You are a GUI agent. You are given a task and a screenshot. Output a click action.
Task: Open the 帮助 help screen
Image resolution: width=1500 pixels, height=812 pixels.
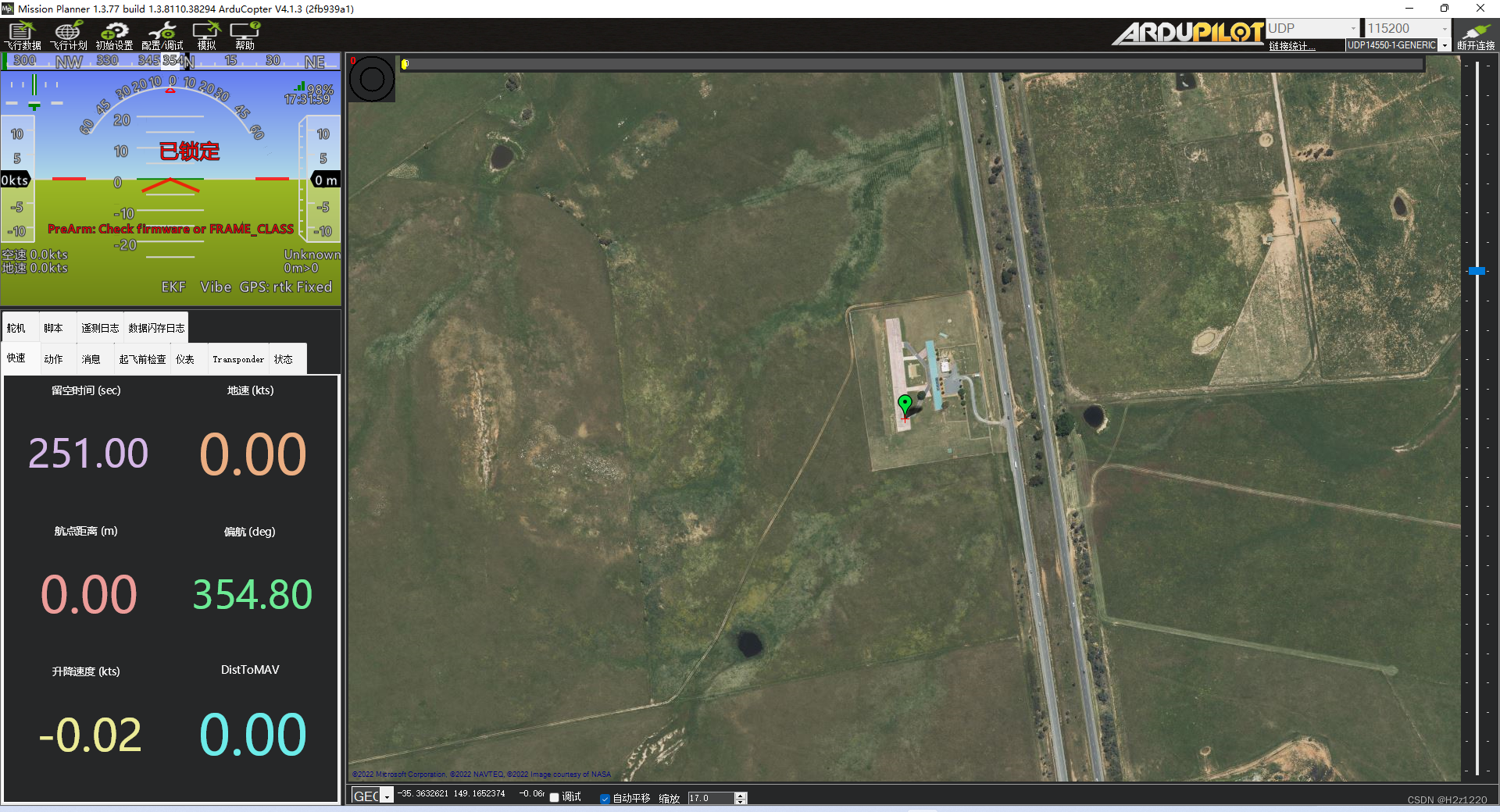click(245, 36)
